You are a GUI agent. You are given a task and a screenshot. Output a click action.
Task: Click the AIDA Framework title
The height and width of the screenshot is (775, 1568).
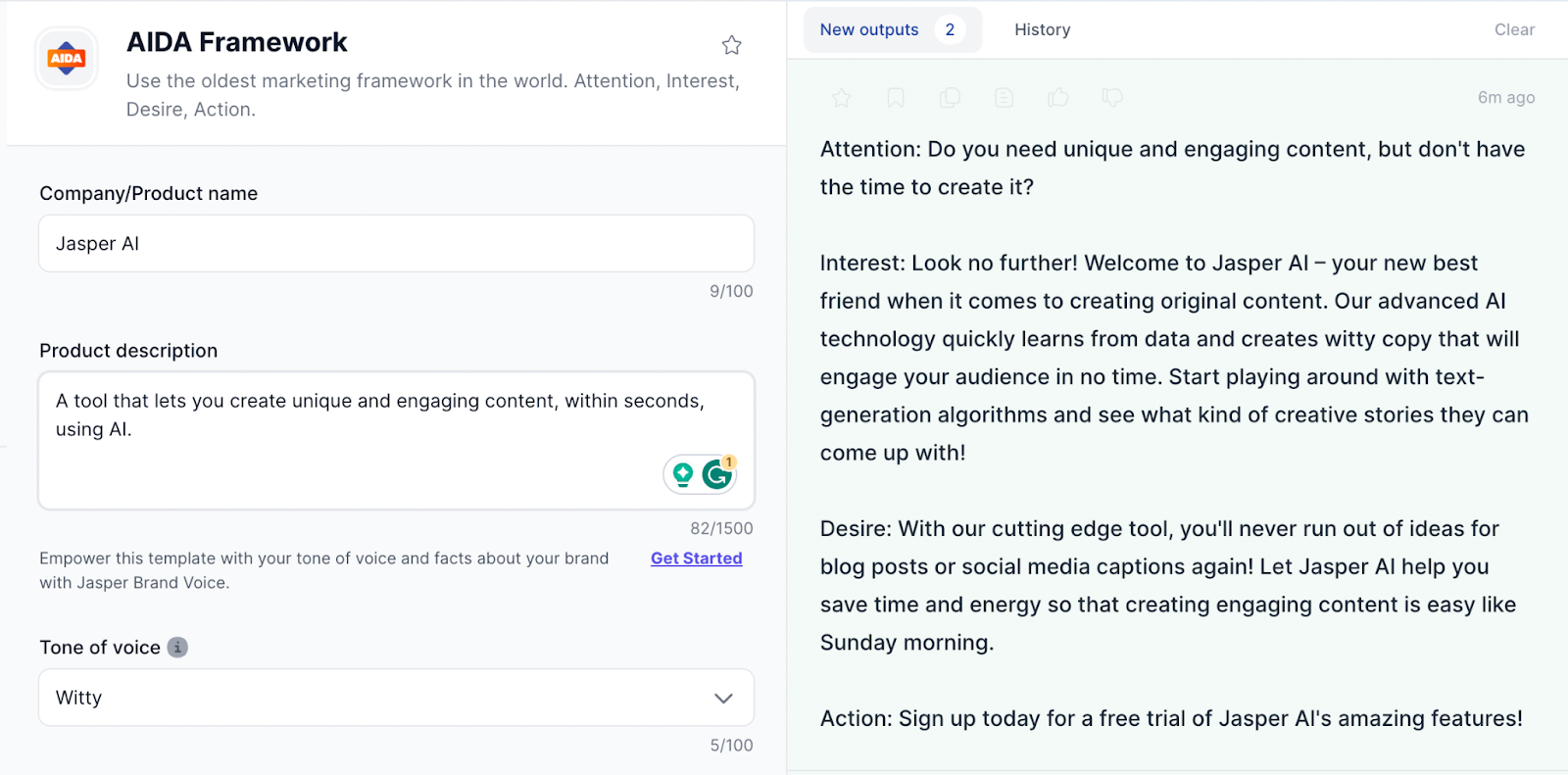[237, 42]
